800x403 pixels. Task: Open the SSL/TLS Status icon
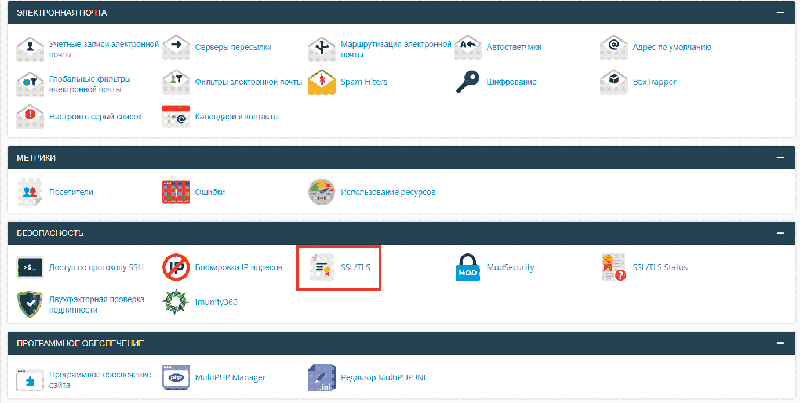click(614, 268)
